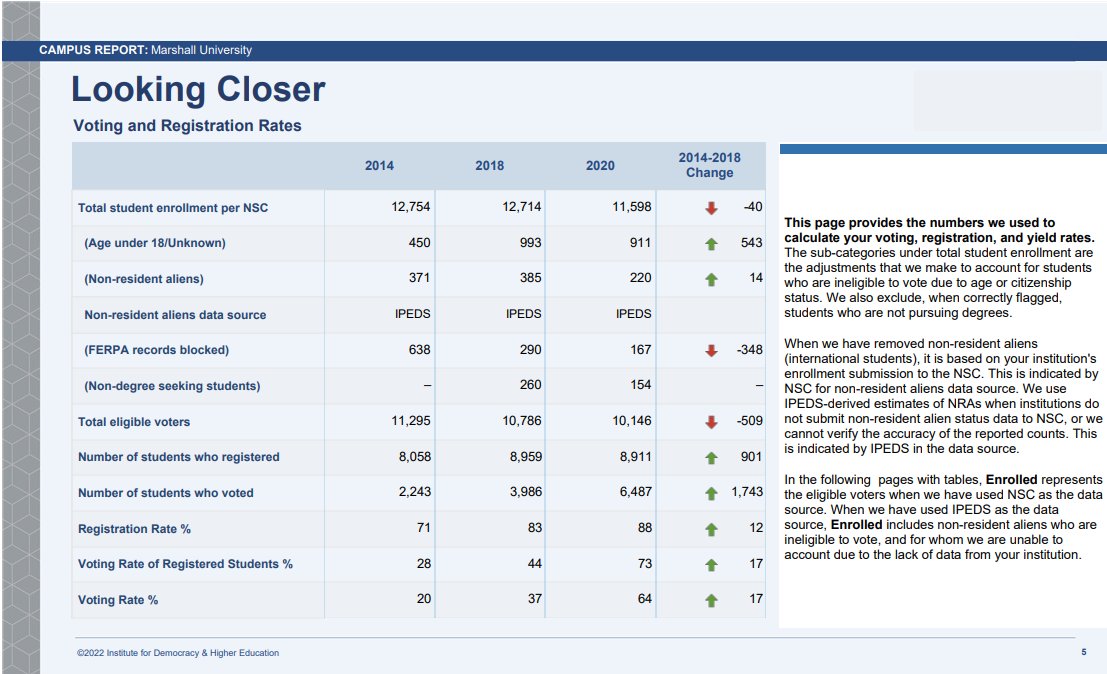Click the 10,146 eligible voters value for 2020
Viewport: 1107px width, 674px height.
click(x=632, y=421)
